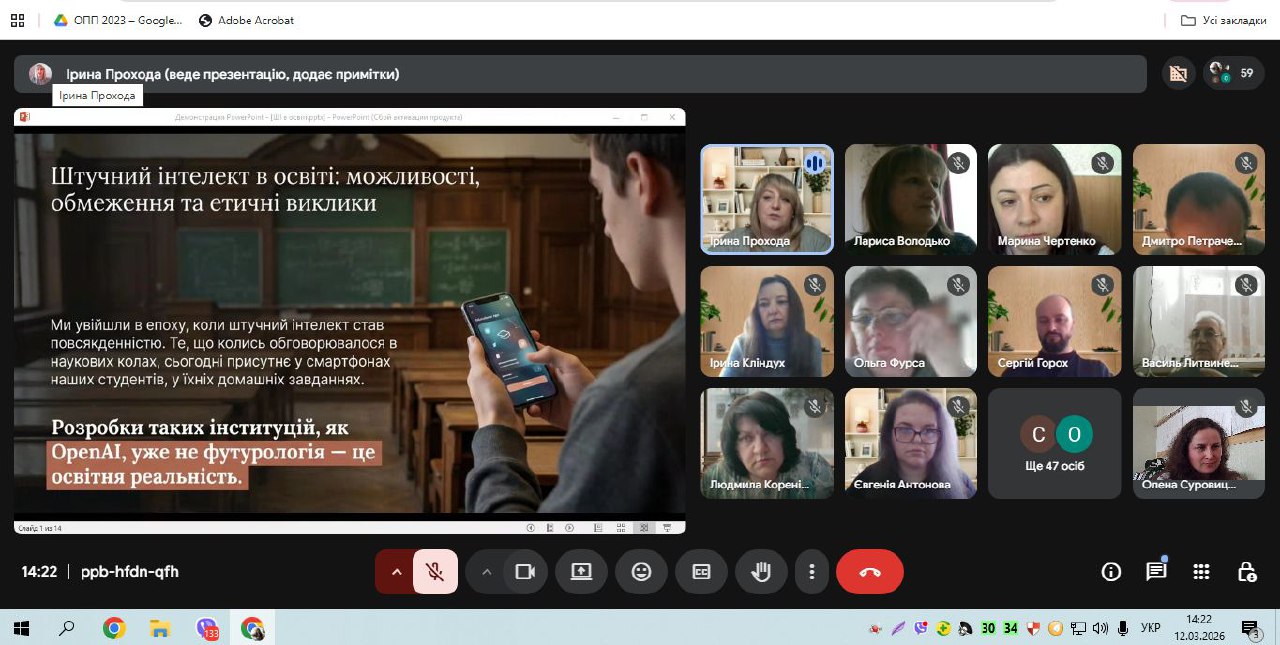The height and width of the screenshot is (645, 1280).
Task: Click the share screen icon
Action: point(582,572)
